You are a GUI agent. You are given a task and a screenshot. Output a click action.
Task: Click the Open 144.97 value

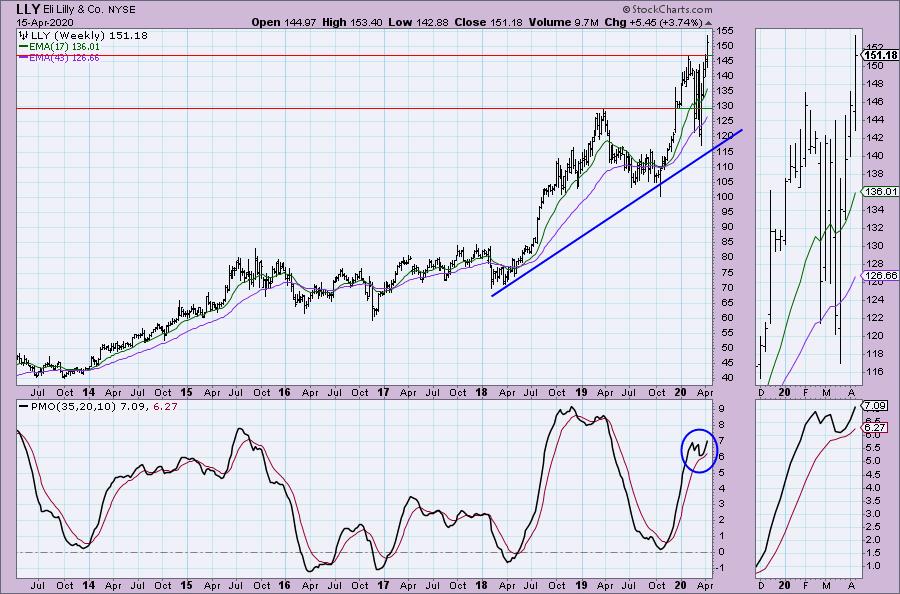pyautogui.click(x=284, y=22)
